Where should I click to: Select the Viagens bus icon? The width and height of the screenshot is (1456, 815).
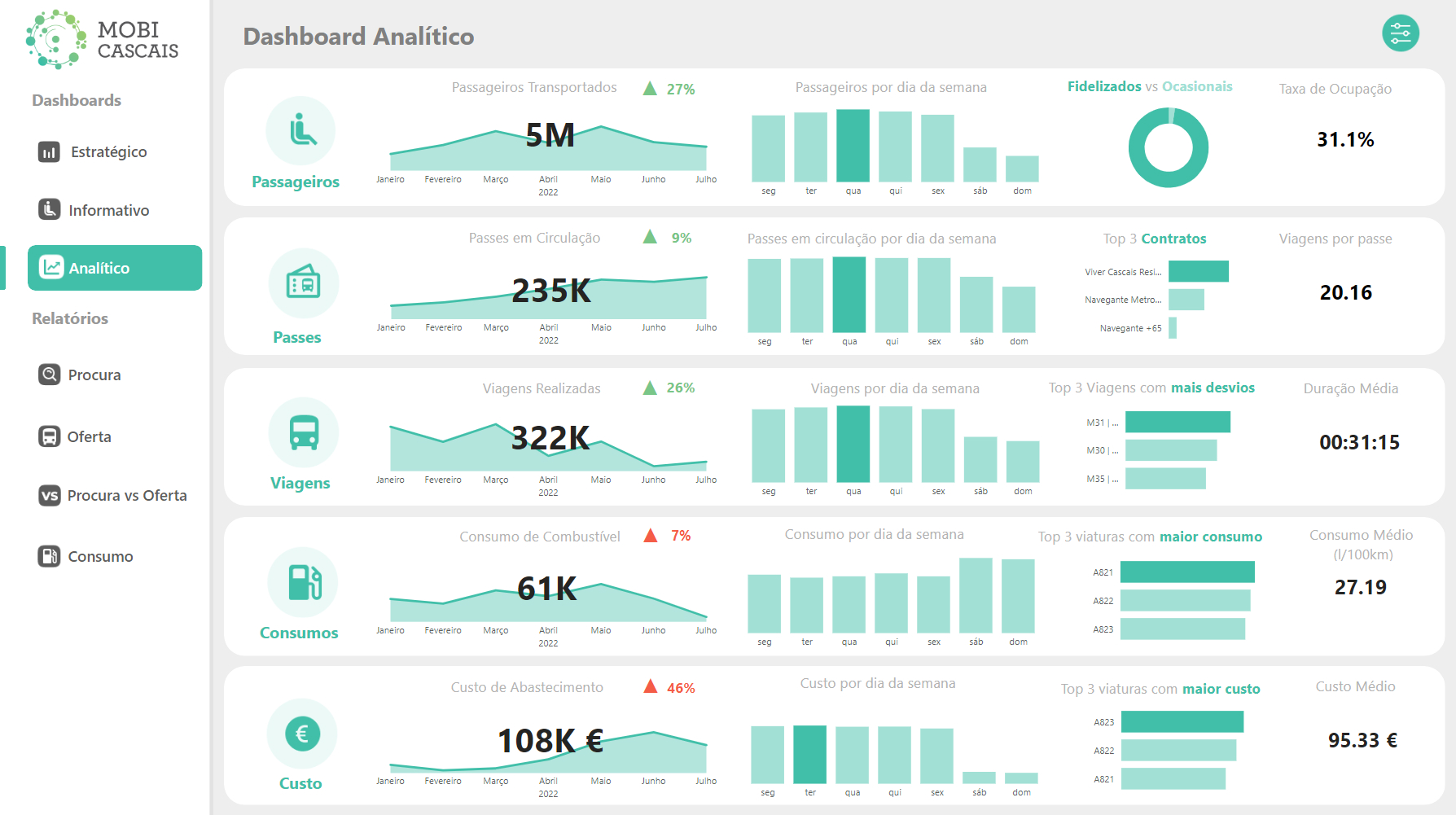pos(302,432)
